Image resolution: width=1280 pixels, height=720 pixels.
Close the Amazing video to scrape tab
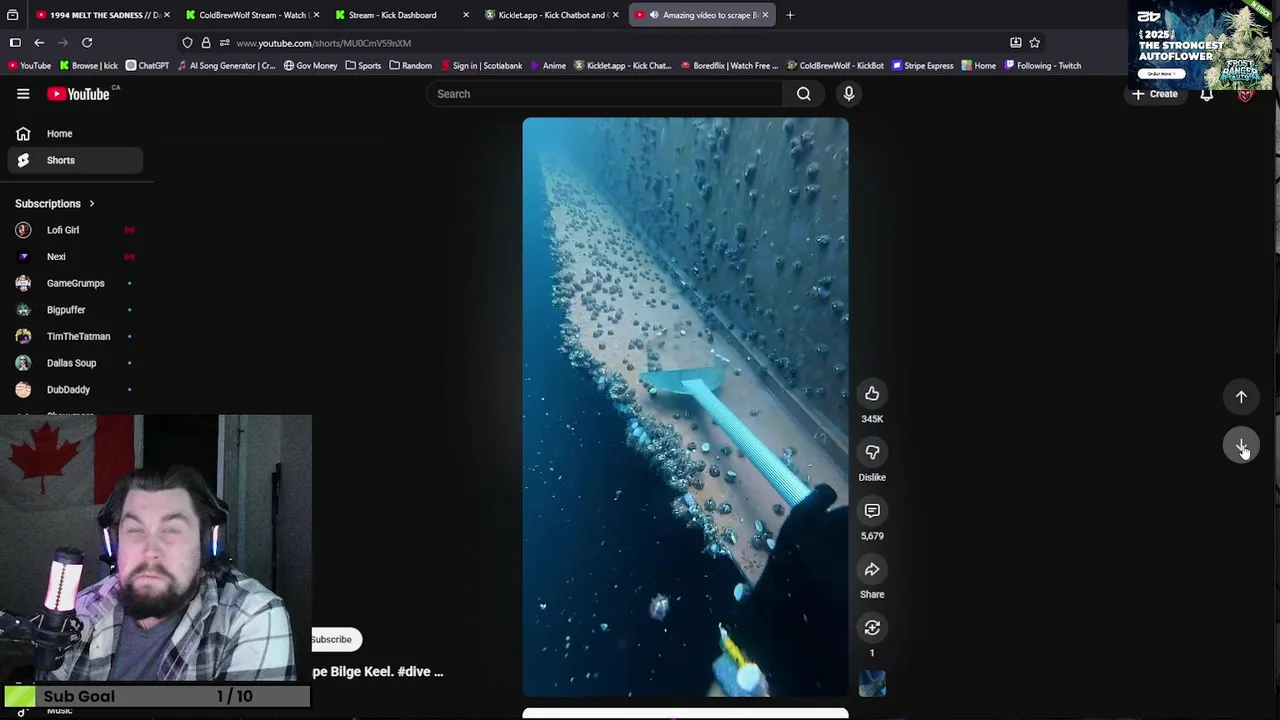click(765, 15)
